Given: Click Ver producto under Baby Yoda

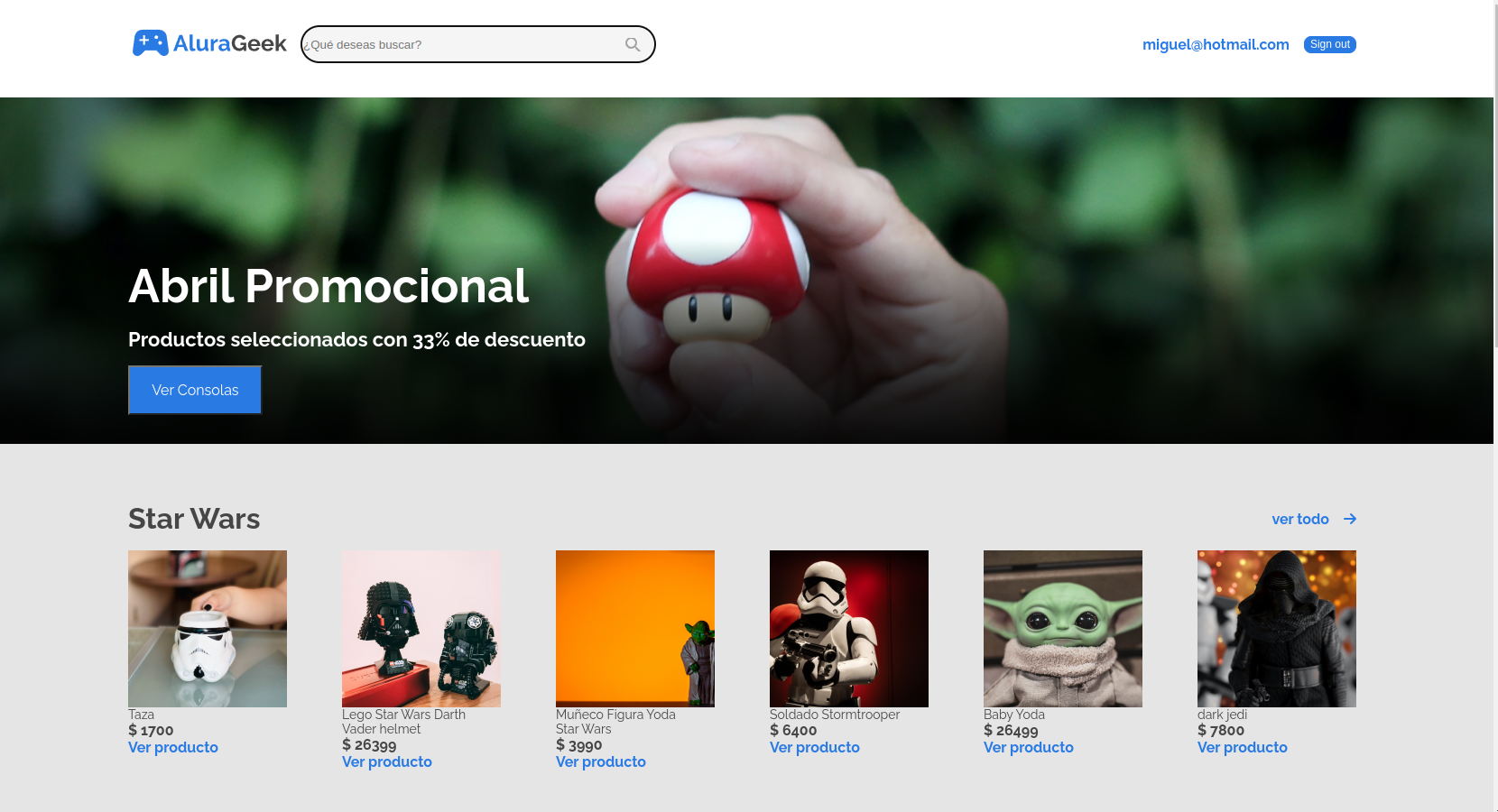Looking at the screenshot, I should pyautogui.click(x=1029, y=747).
